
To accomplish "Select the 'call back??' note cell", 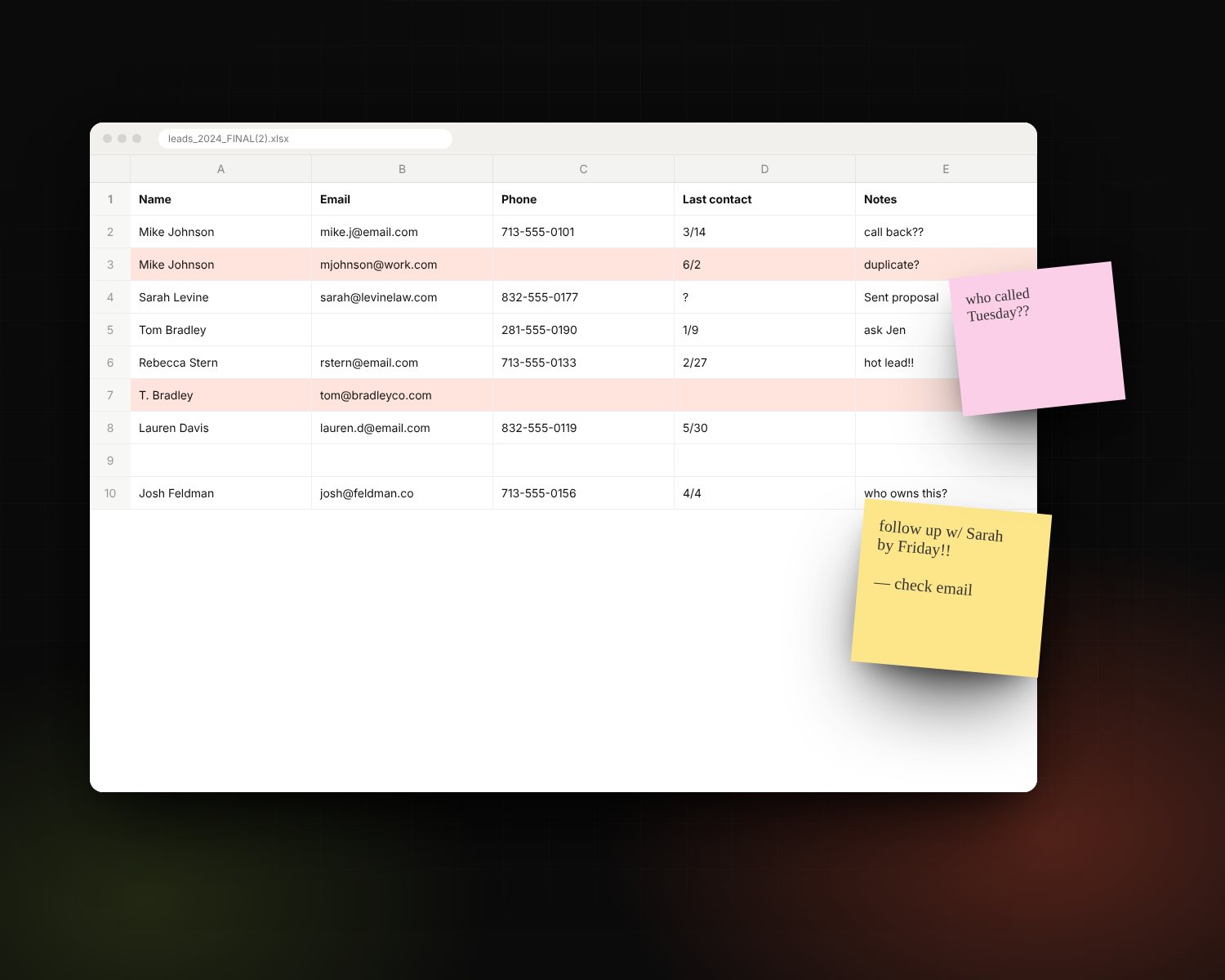I will tap(946, 232).
